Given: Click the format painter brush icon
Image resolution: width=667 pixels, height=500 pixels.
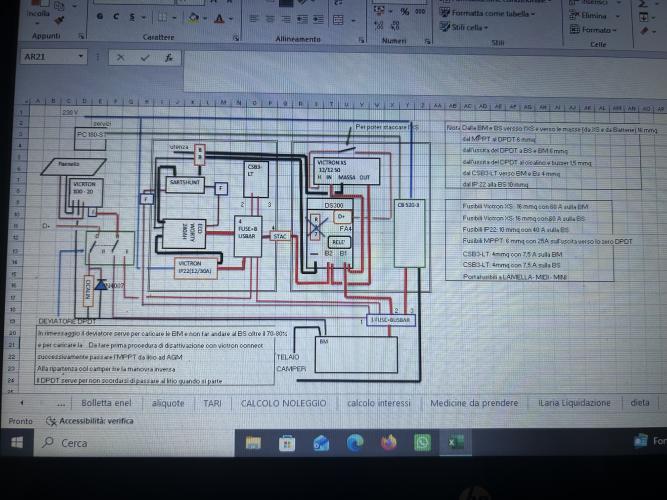Looking at the screenshot, I should pos(59,20).
